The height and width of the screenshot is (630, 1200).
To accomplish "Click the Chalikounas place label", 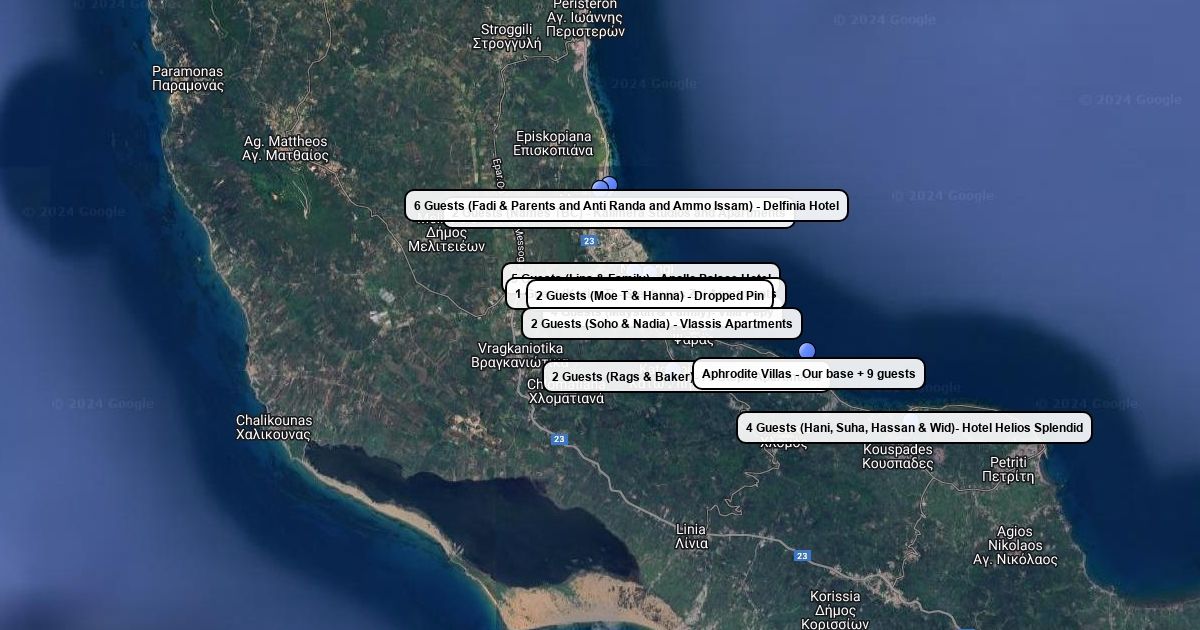I will point(274,427).
